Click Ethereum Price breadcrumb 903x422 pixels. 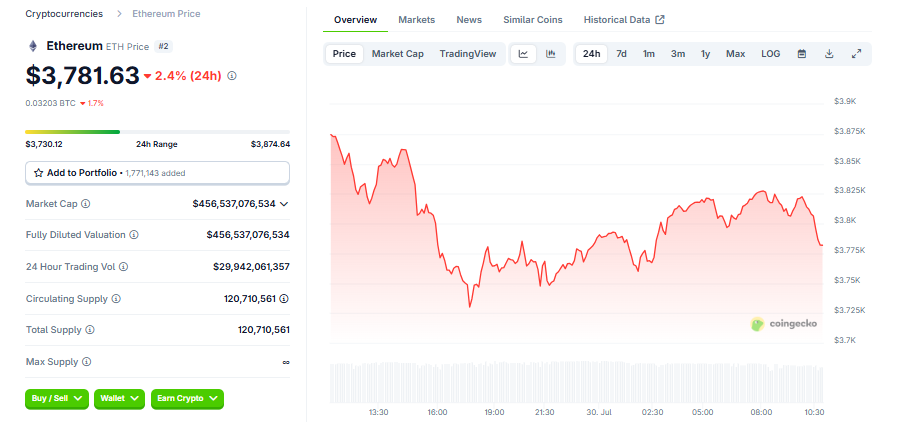(166, 14)
